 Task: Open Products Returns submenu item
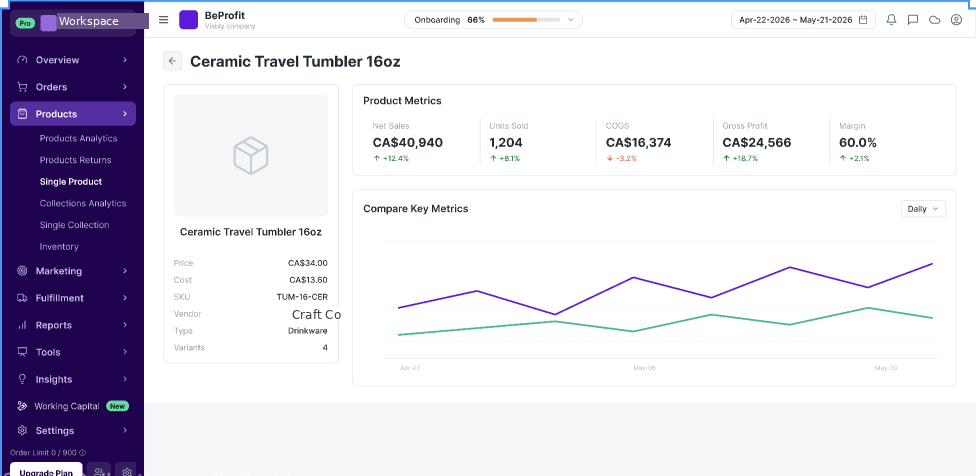point(75,160)
